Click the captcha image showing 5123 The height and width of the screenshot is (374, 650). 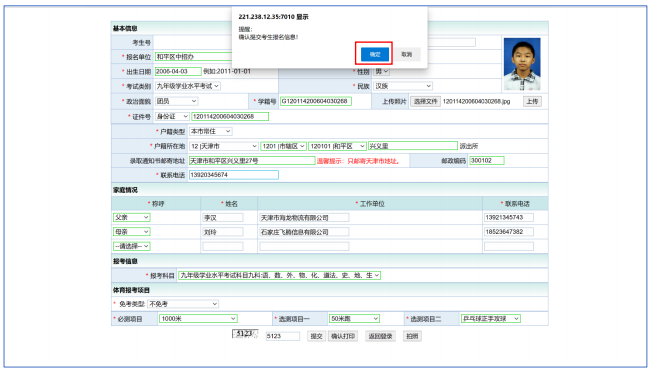[x=245, y=334]
